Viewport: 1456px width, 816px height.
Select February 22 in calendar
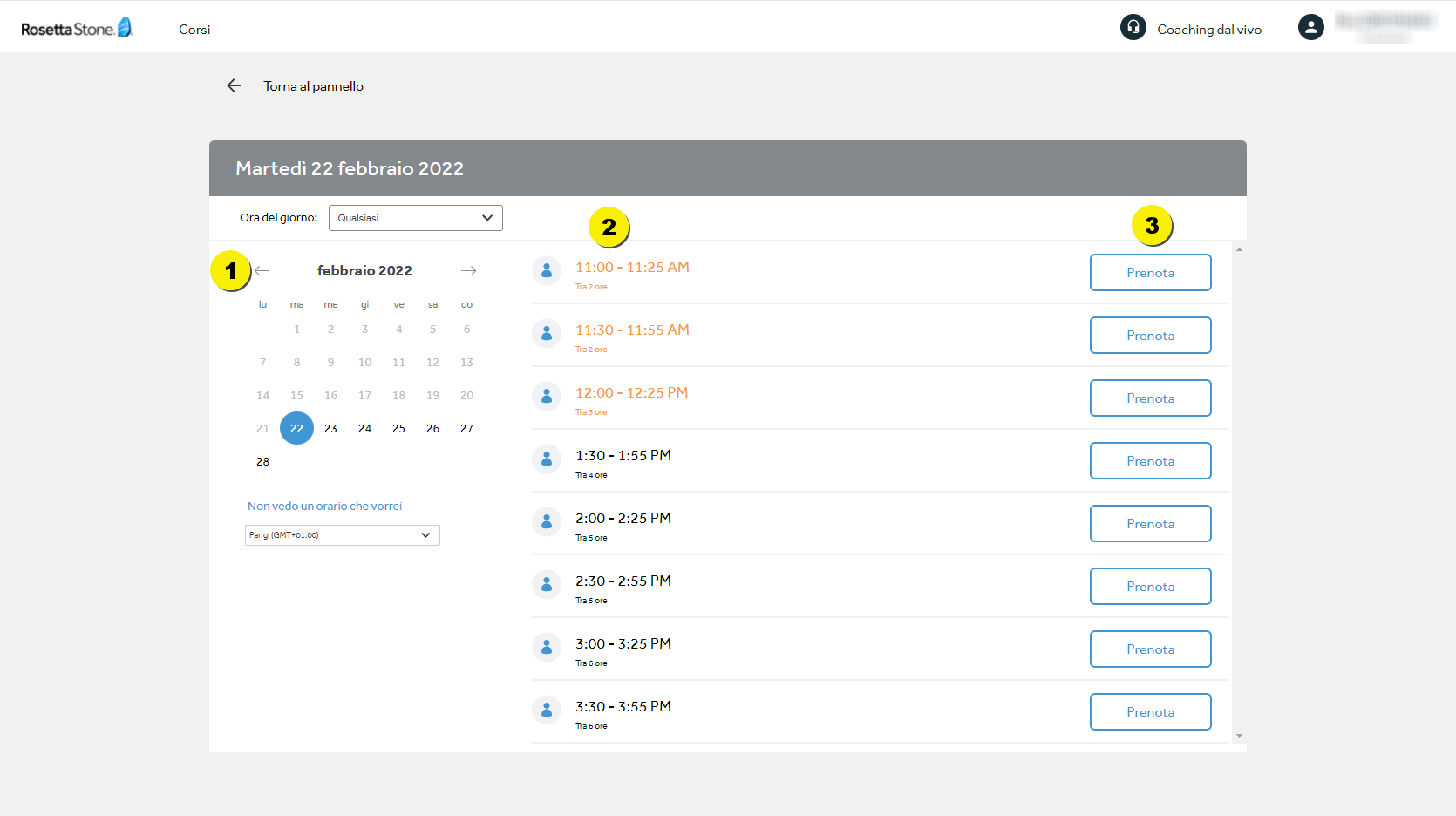296,428
